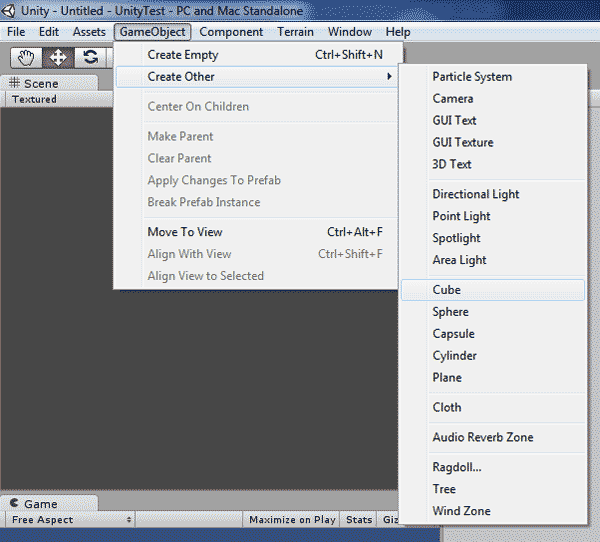Click the Unity logo in title bar
Image resolution: width=600 pixels, height=542 pixels.
(x=9, y=10)
